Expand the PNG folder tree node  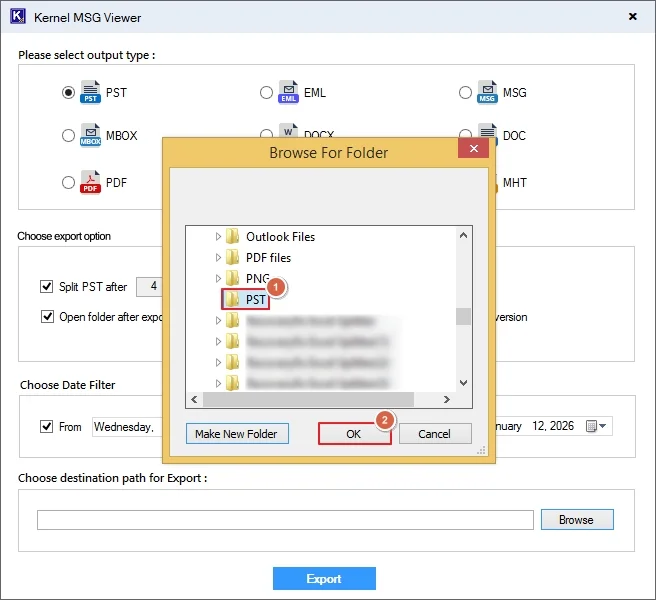coord(218,278)
